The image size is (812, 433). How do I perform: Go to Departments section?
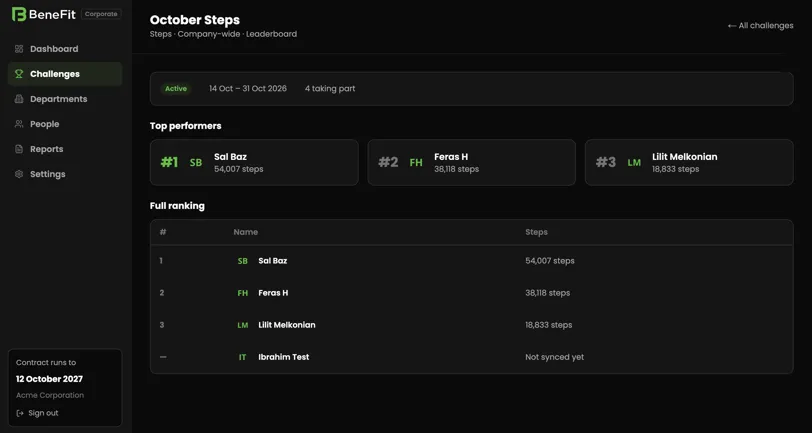pos(65,99)
